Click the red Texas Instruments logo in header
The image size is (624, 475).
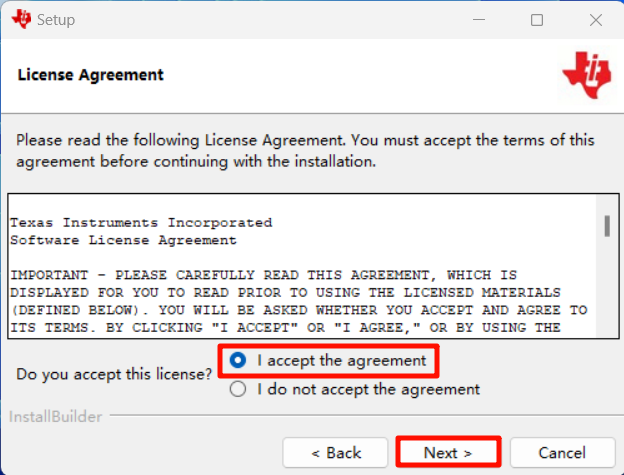586,75
